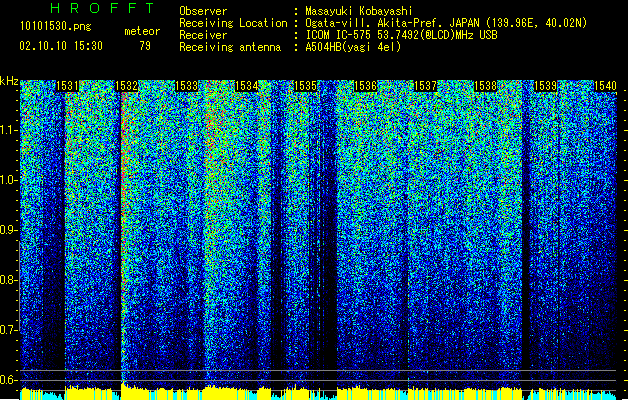This screenshot has width=629, height=400.
Task: Click the 1540 time marker
Action: [x=605, y=86]
